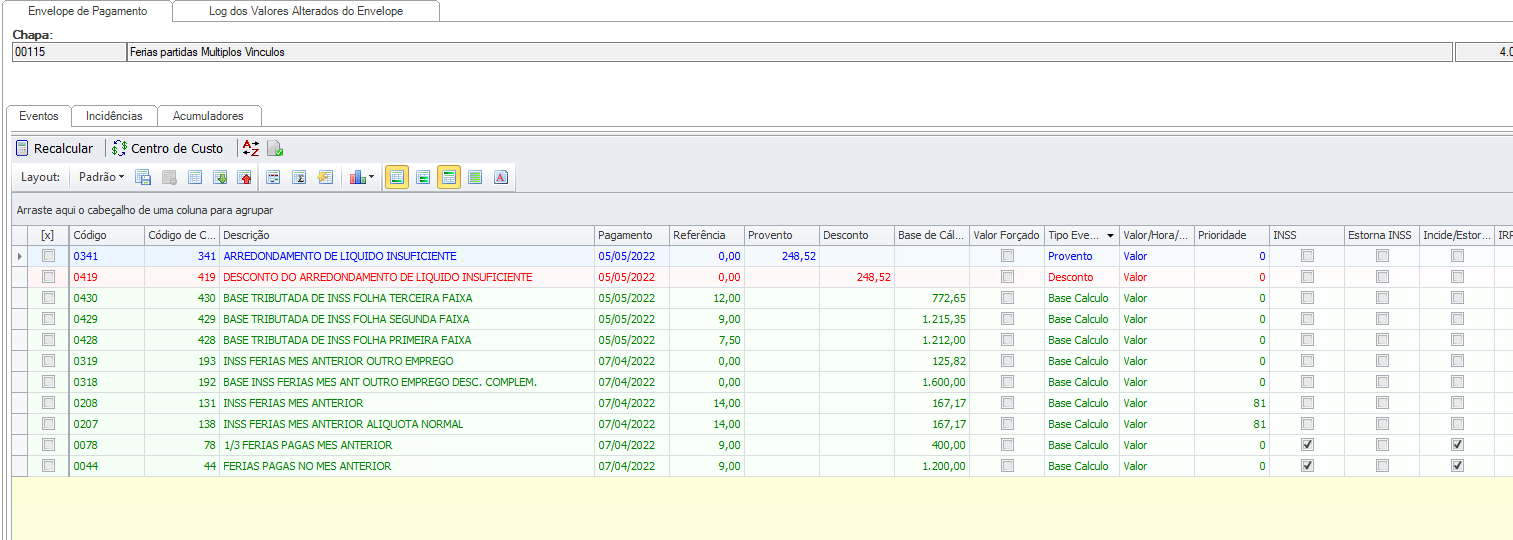
Task: Click the calculator icon beside Recalcular
Action: (22, 148)
